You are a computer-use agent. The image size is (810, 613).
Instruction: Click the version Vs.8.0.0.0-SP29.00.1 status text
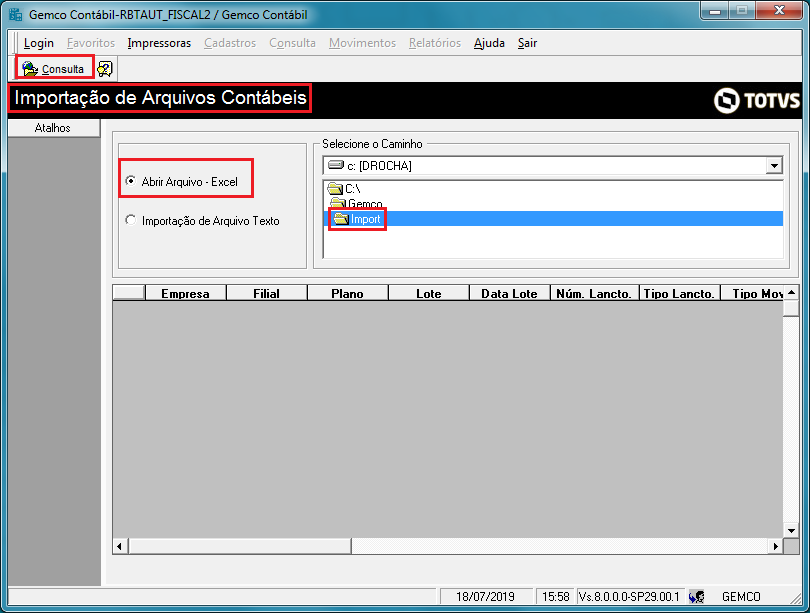[629, 596]
